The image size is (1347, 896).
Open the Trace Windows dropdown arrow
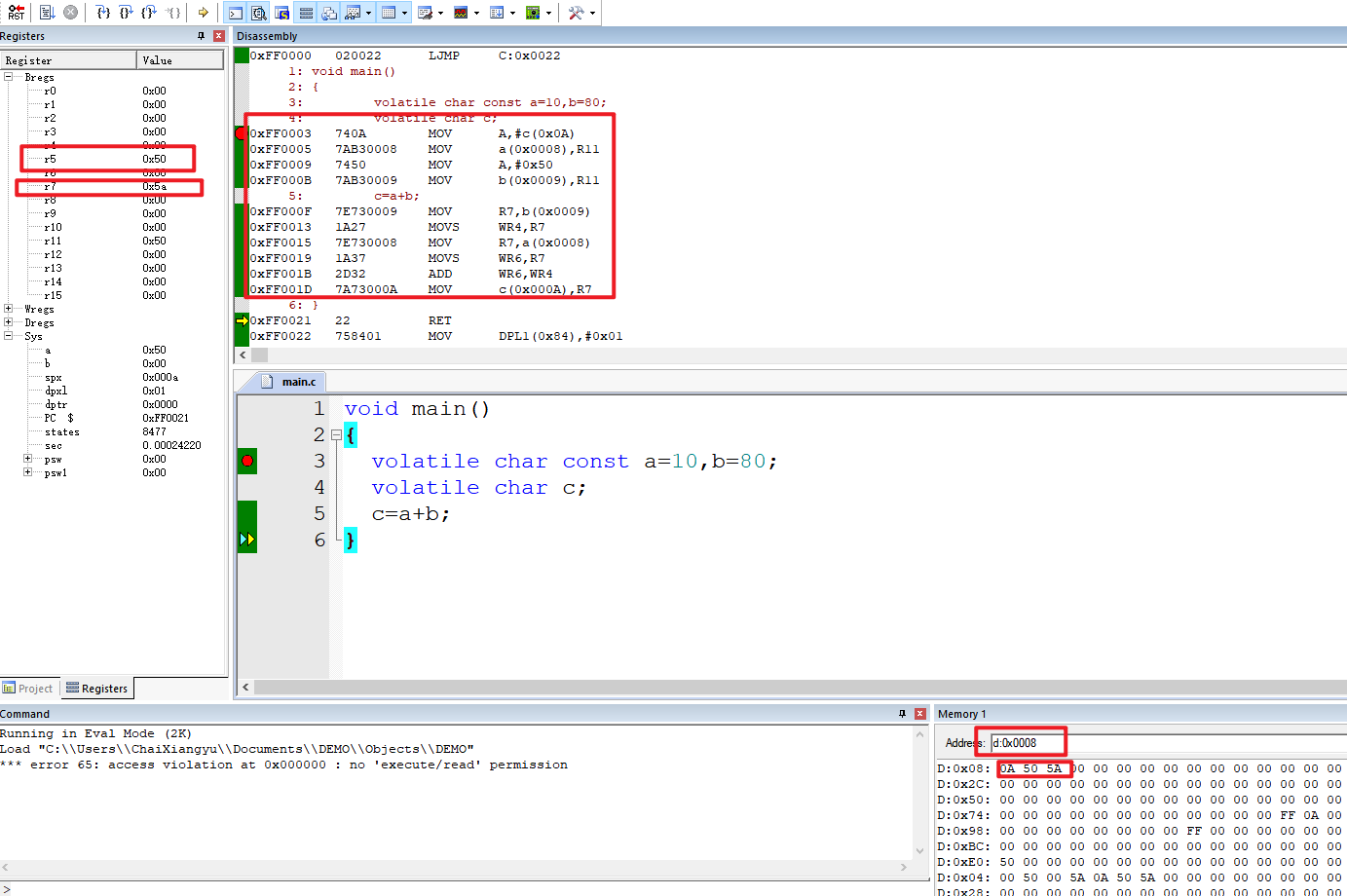[x=512, y=13]
